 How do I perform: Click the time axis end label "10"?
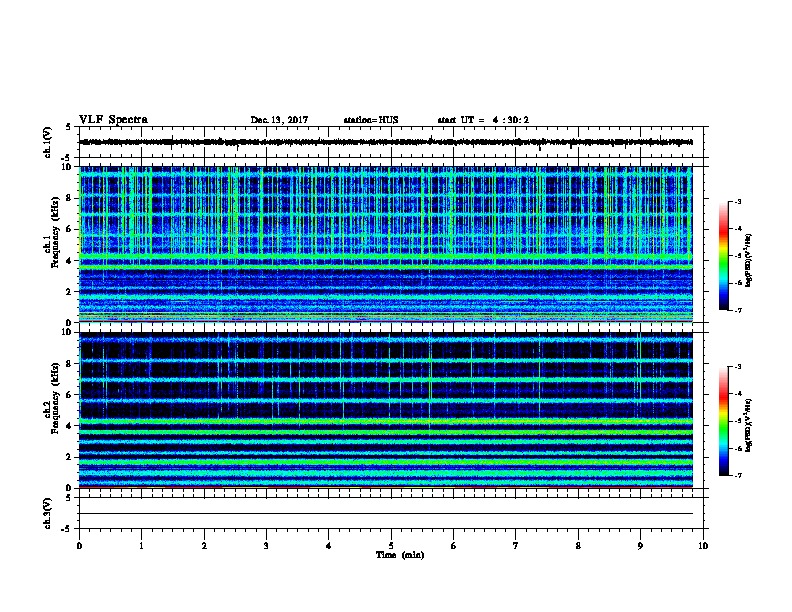(703, 546)
